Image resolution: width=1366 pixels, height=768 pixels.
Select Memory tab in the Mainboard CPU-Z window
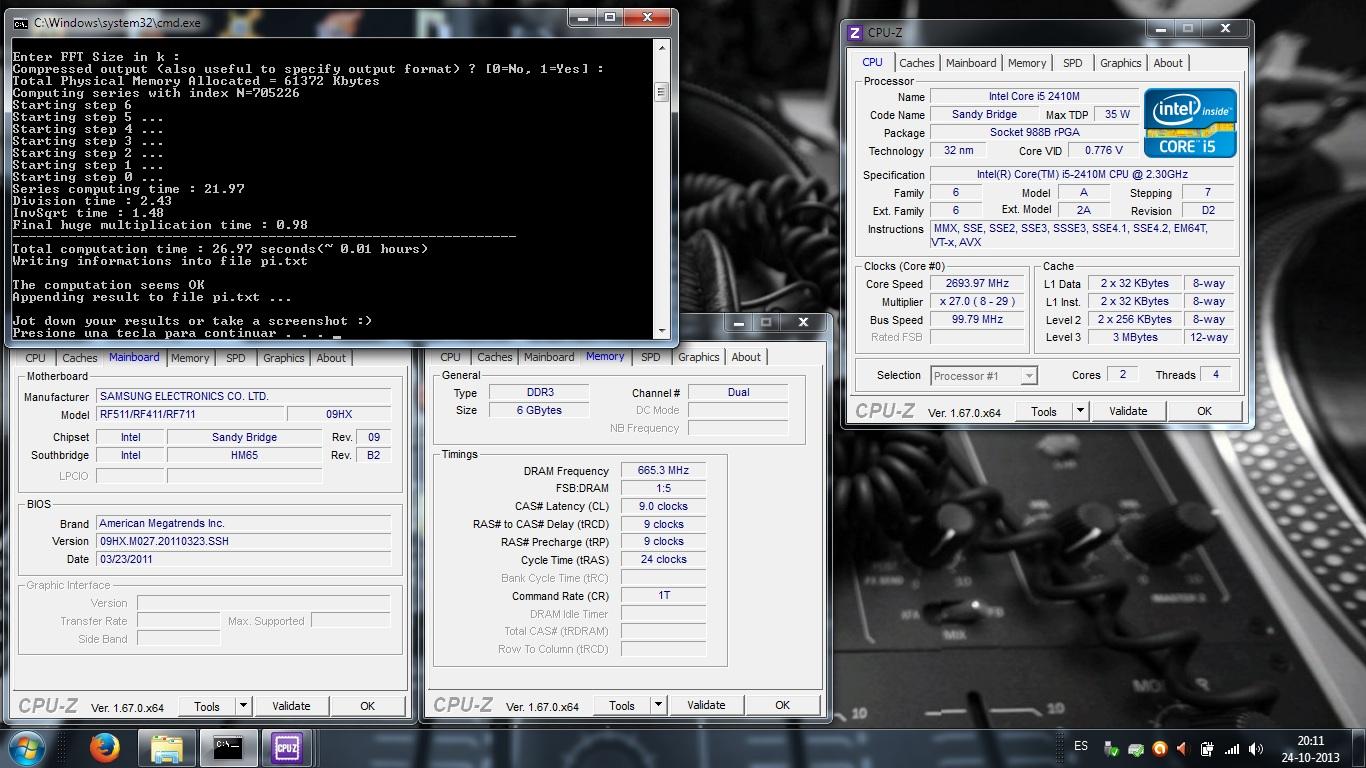click(x=190, y=358)
